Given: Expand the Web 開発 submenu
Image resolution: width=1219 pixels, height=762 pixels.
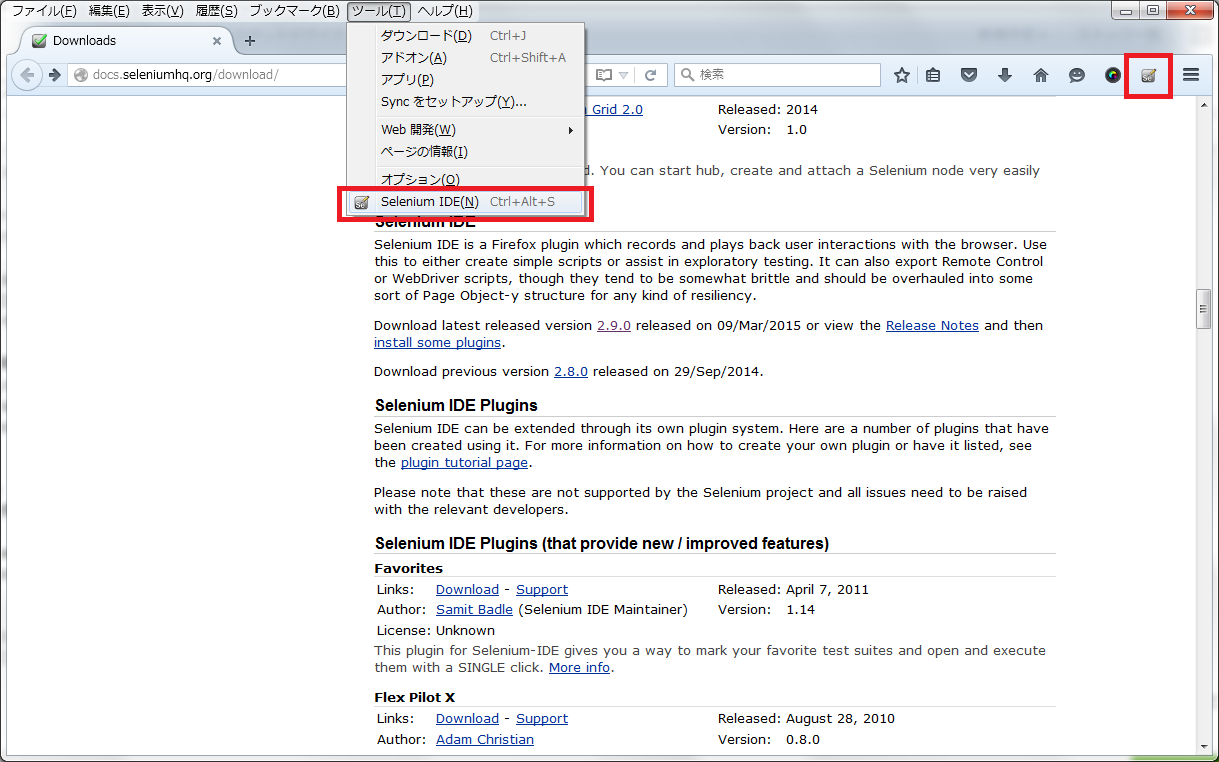Looking at the screenshot, I should coord(465,129).
